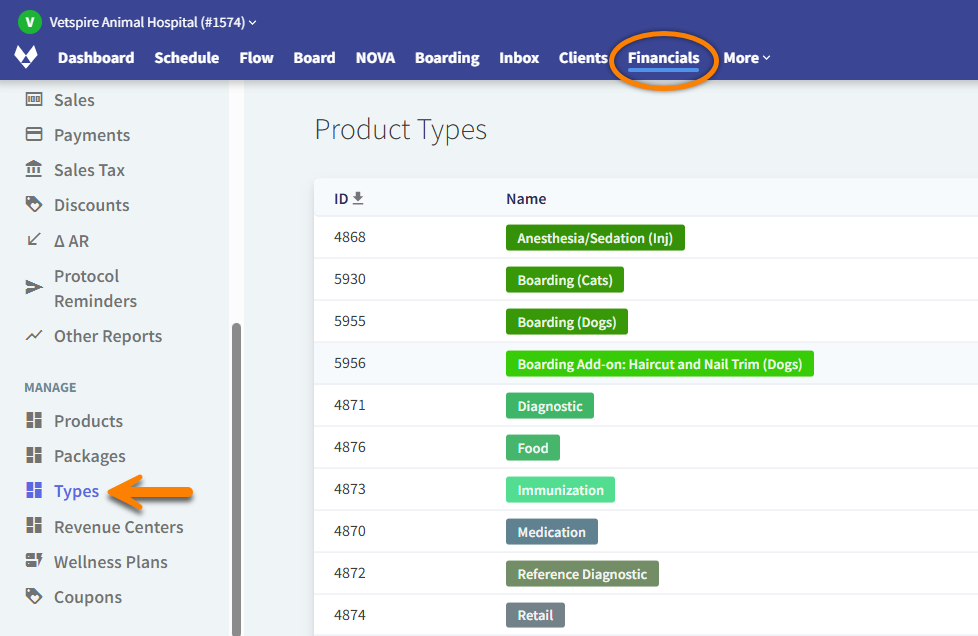This screenshot has height=636, width=978.
Task: Click the Other Reports chart icon
Action: (x=34, y=335)
